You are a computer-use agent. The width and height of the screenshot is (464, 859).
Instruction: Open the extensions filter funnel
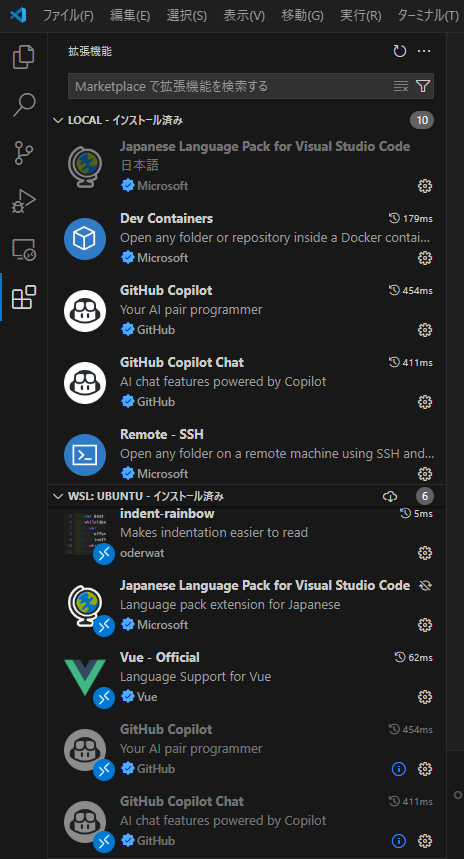click(422, 86)
